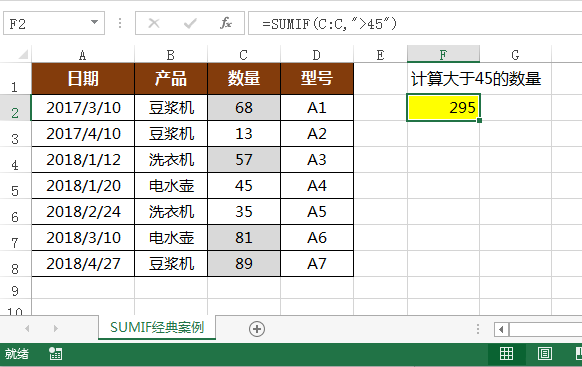Click model cell A1 in 型号 column
This screenshot has width=582, height=367.
(x=317, y=108)
